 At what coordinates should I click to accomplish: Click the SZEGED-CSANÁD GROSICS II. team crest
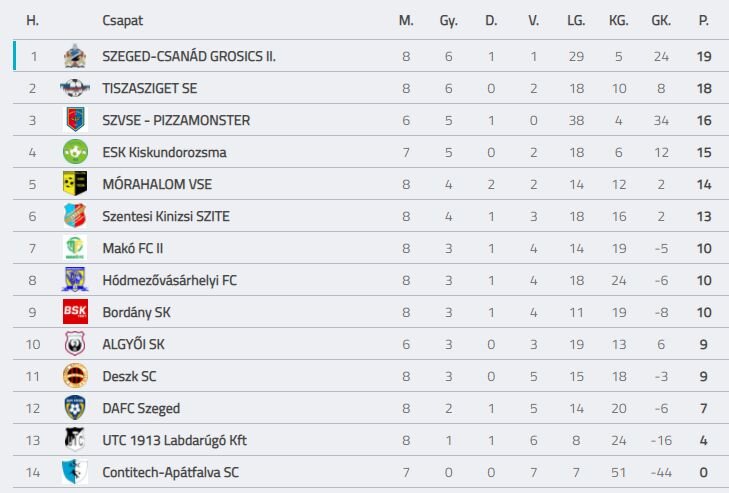pos(75,56)
